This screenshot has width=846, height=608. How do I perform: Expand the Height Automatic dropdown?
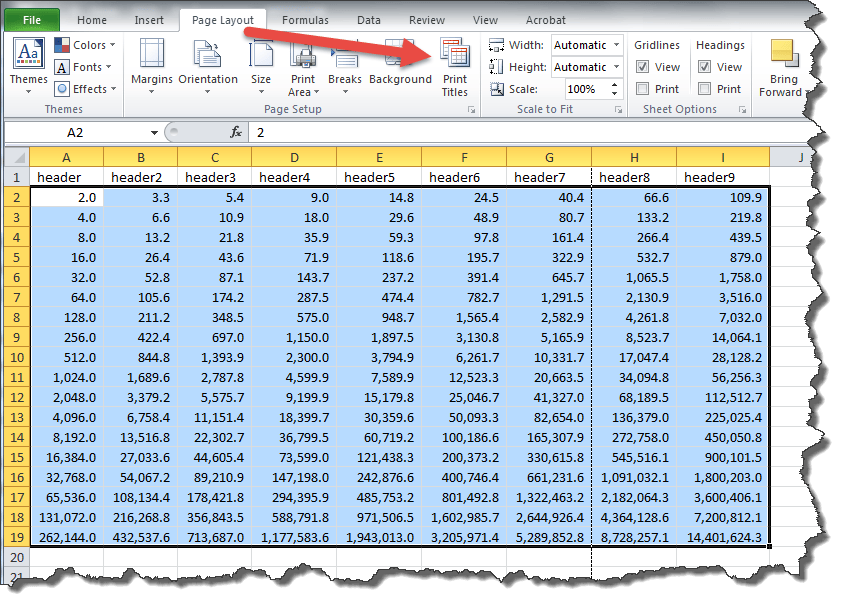(x=616, y=67)
